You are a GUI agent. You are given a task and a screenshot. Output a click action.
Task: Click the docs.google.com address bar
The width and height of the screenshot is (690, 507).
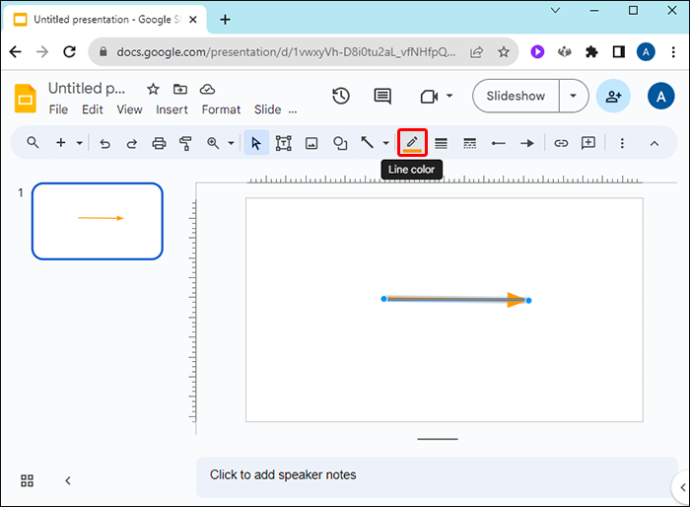click(286, 52)
